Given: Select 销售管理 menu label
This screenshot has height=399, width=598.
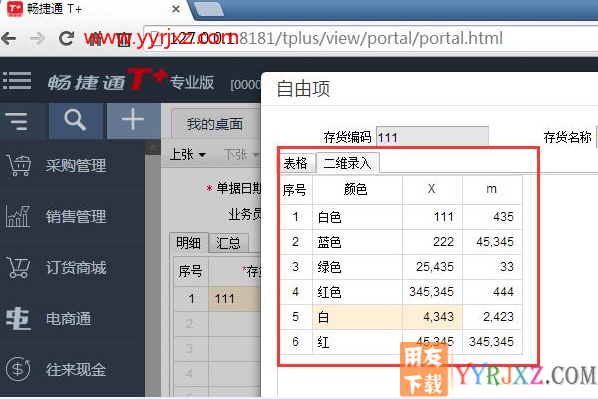Looking at the screenshot, I should pyautogui.click(x=76, y=216).
